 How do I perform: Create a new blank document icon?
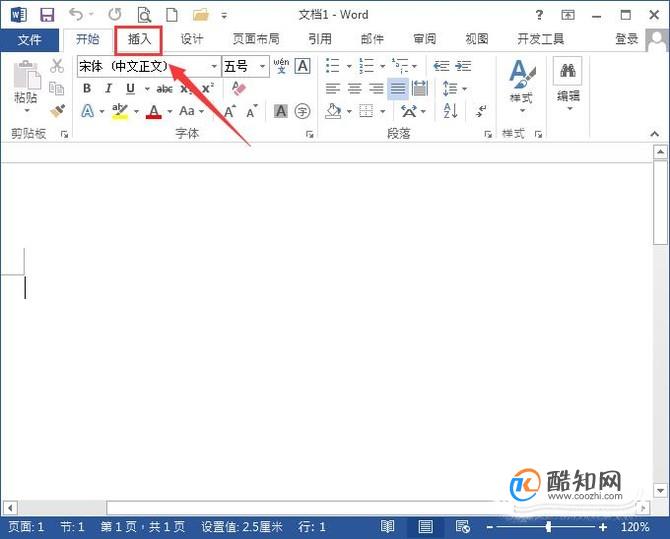point(172,15)
